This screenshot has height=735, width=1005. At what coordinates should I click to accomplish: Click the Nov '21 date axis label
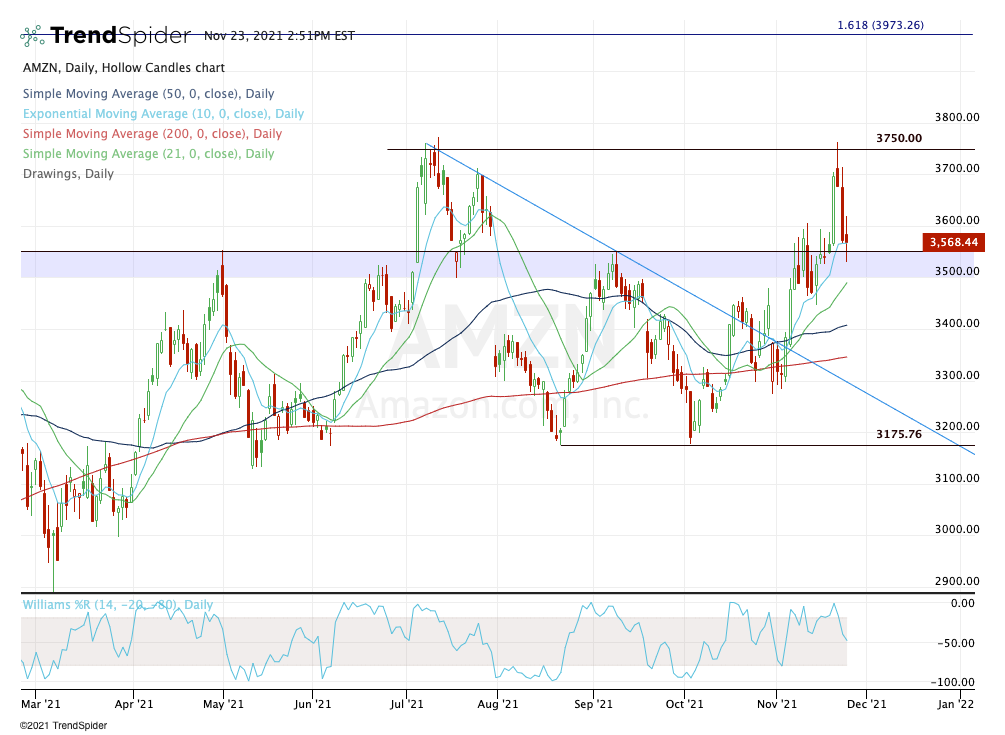tap(777, 704)
